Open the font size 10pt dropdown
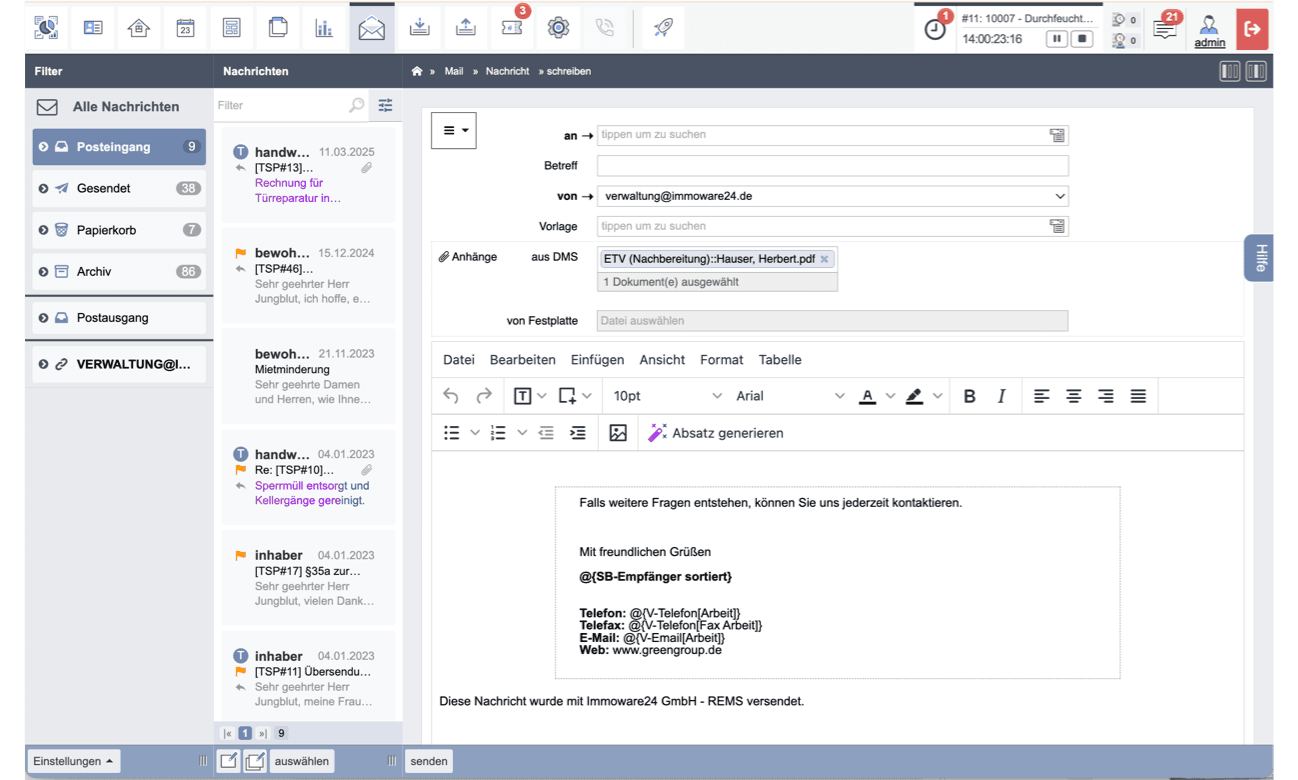 click(667, 396)
